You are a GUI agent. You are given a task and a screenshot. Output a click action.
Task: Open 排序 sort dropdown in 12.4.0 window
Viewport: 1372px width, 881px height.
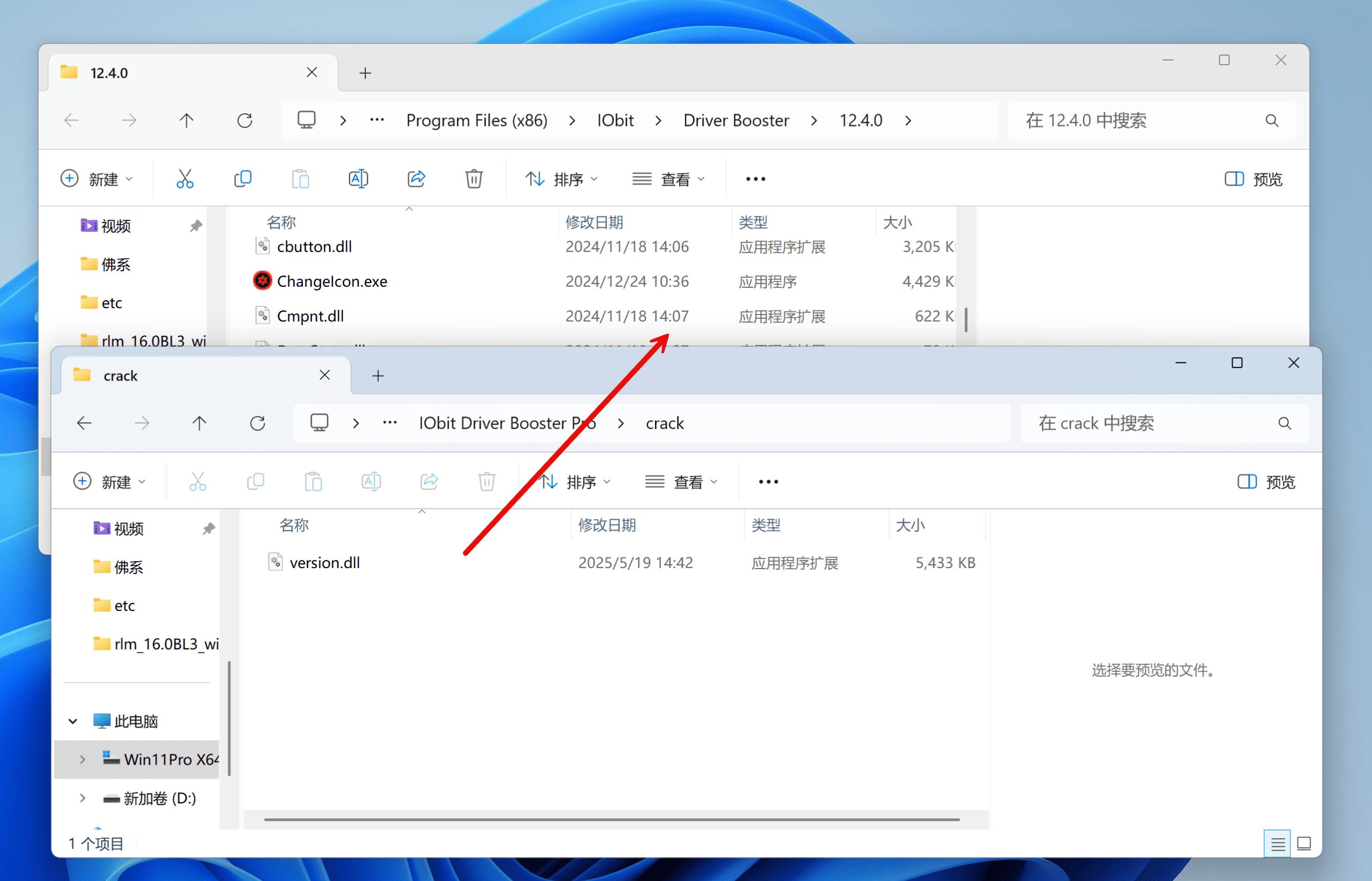click(561, 179)
